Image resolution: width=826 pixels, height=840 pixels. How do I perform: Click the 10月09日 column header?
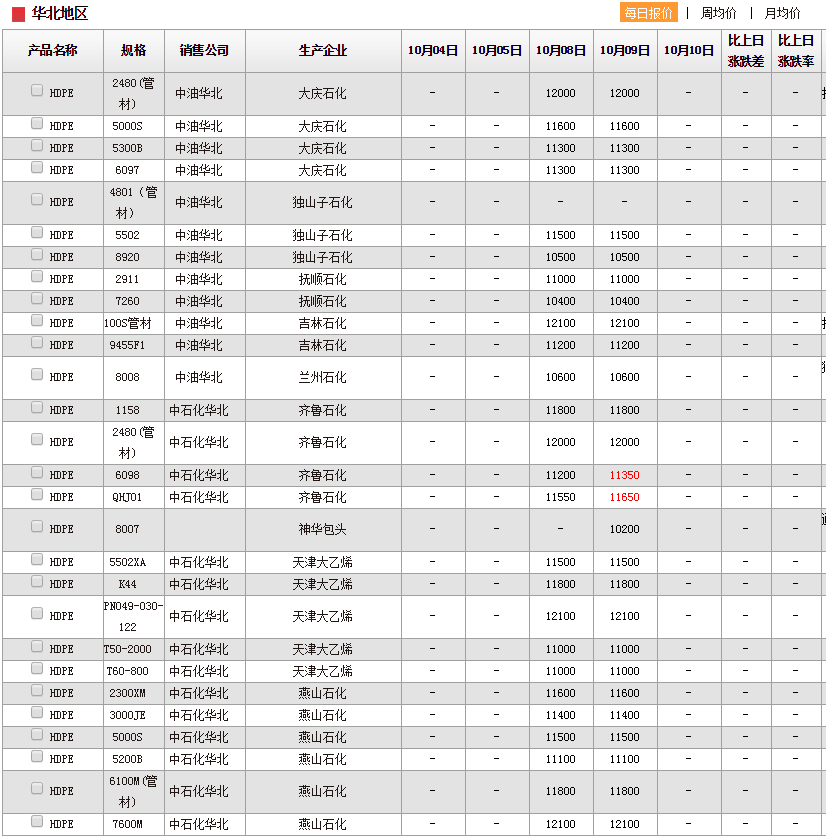625,50
